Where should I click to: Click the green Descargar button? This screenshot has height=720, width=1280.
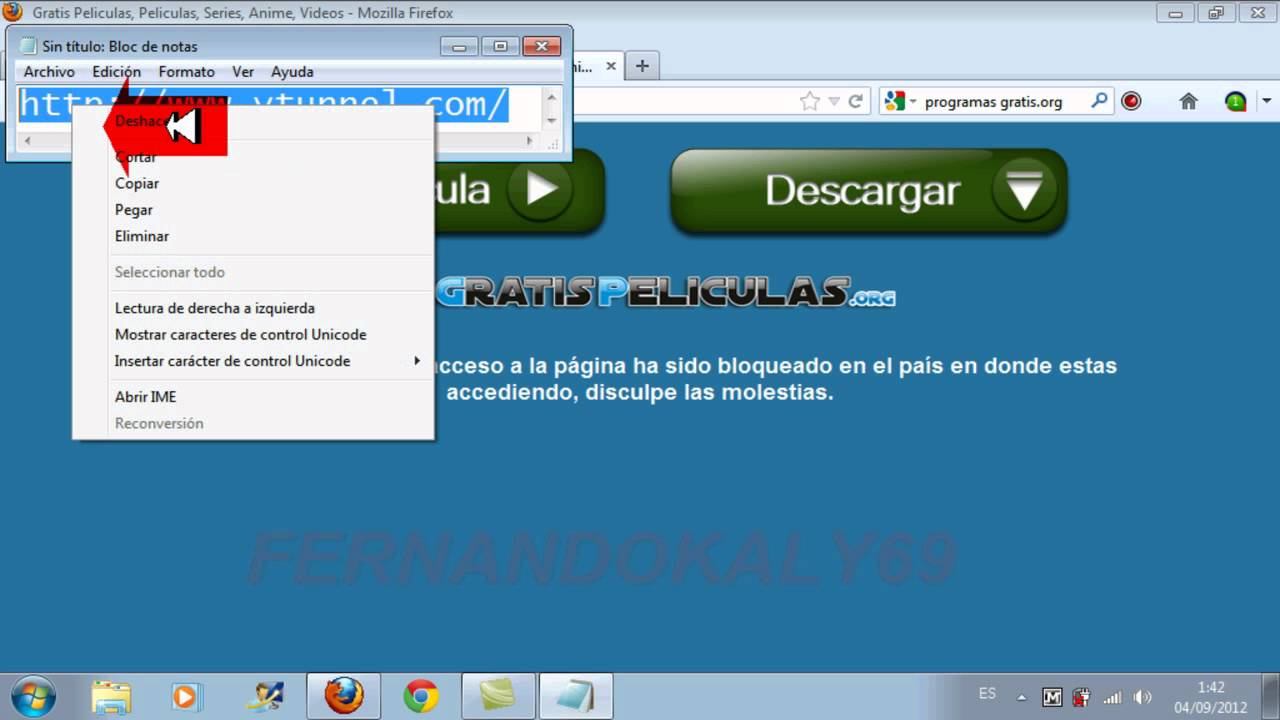tap(869, 191)
